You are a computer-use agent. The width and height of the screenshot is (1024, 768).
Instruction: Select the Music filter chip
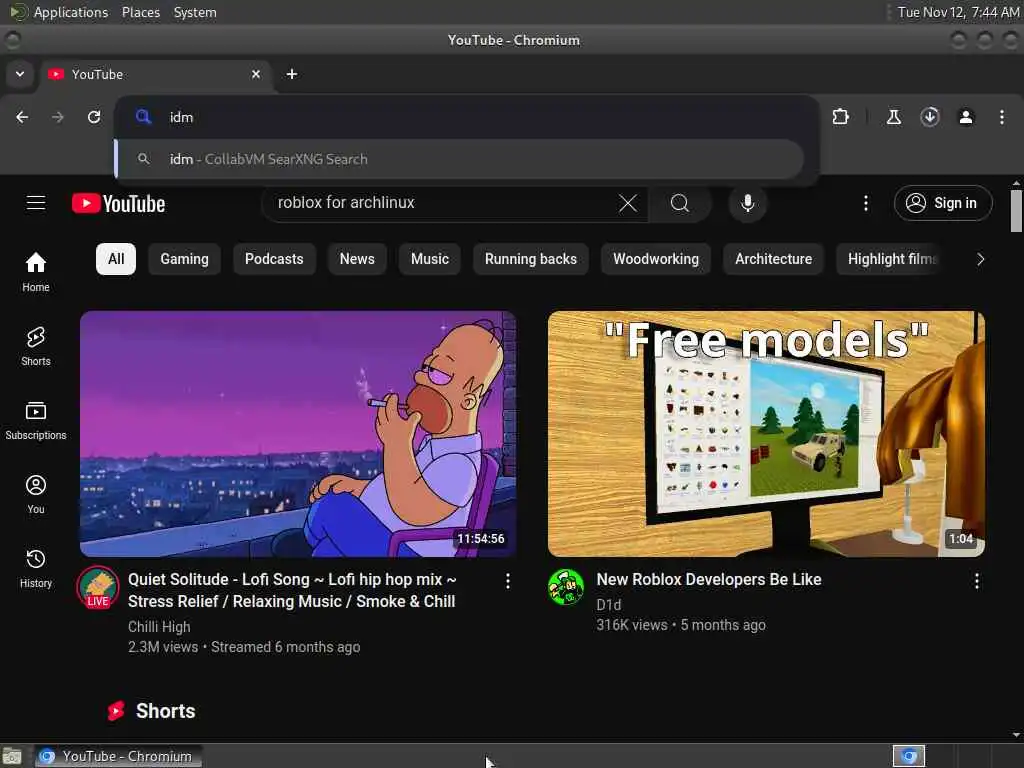coord(430,259)
